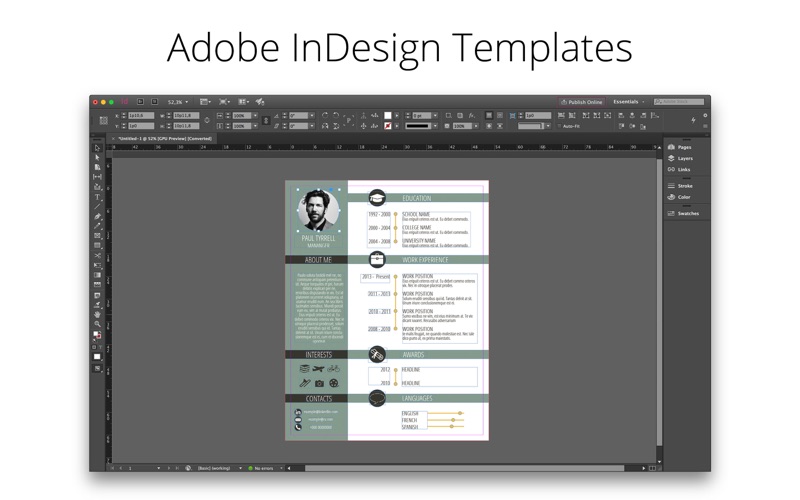Open the page number dropdown in the status bar
Viewport: 800px width, 500px height.
click(159, 468)
